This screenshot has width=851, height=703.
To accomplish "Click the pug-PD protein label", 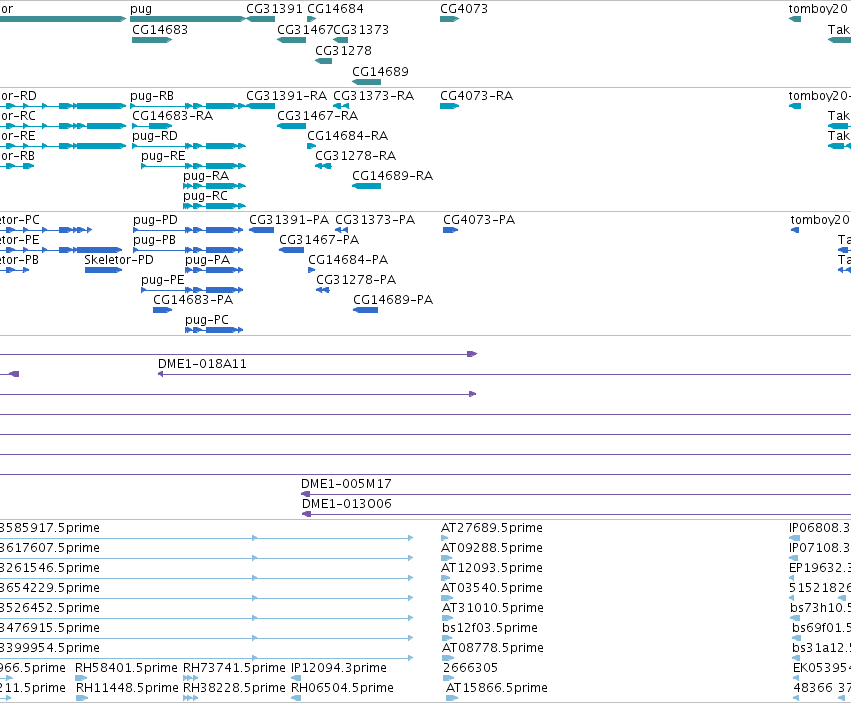I will 155,220.
